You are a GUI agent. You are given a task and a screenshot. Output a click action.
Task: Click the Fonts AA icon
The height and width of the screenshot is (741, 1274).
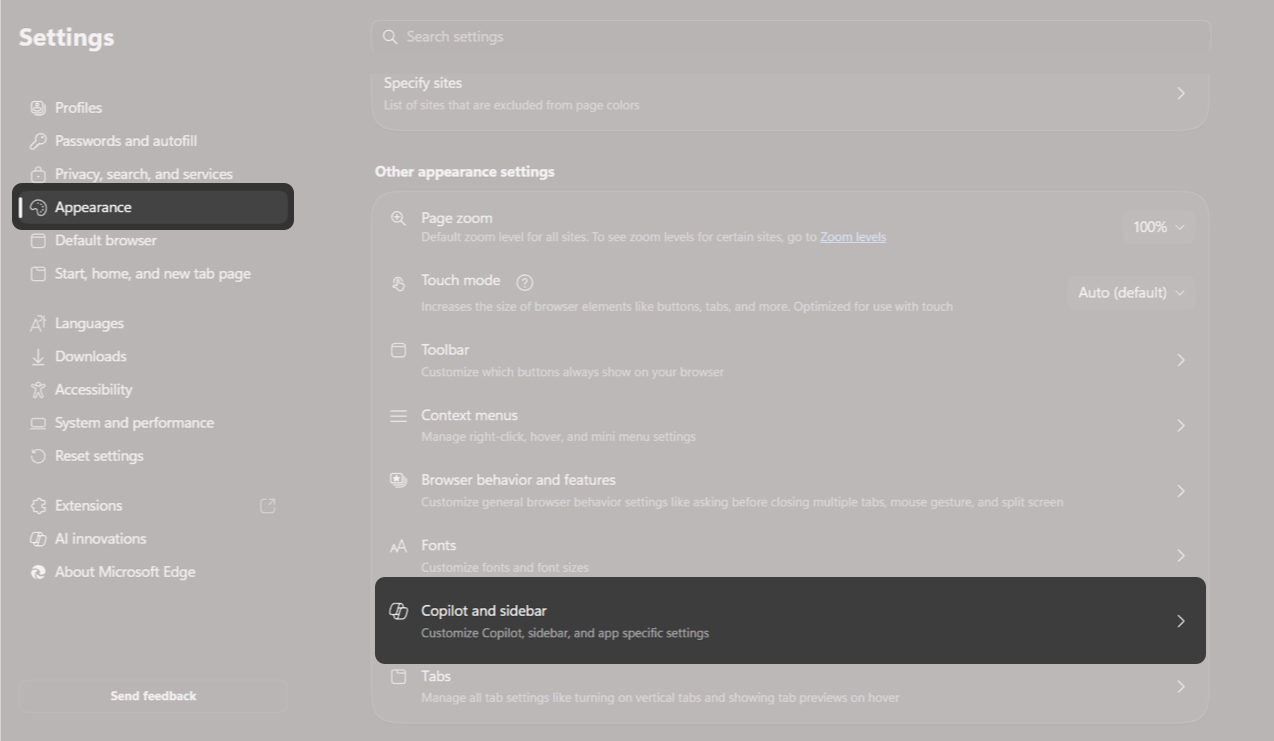[398, 545]
